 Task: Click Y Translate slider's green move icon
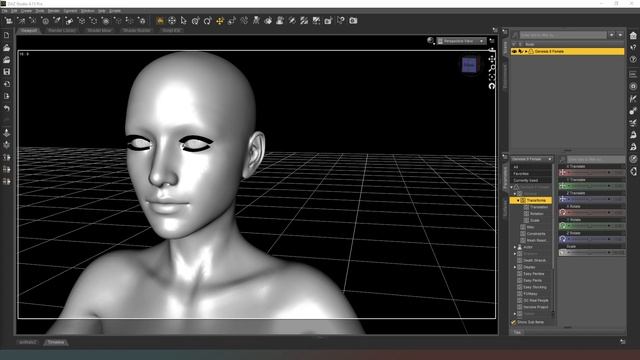[x=562, y=186]
